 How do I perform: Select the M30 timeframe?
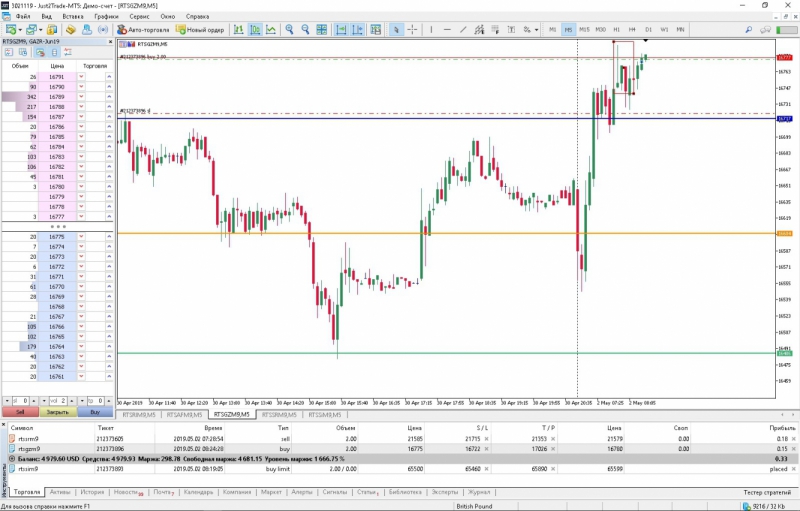pos(601,30)
